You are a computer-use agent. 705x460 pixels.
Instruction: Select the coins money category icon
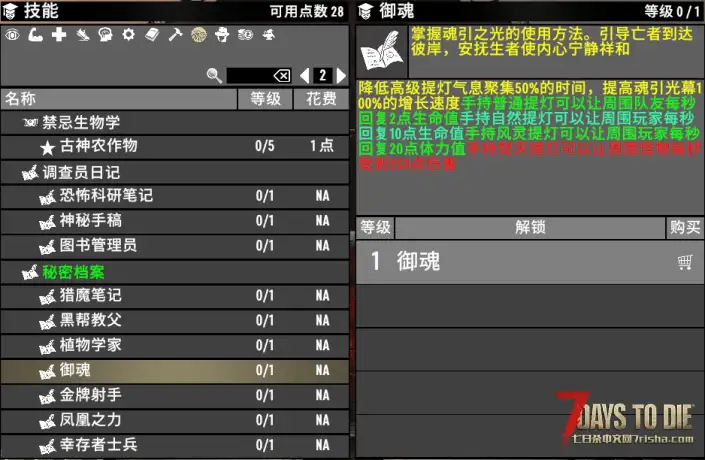(x=245, y=35)
